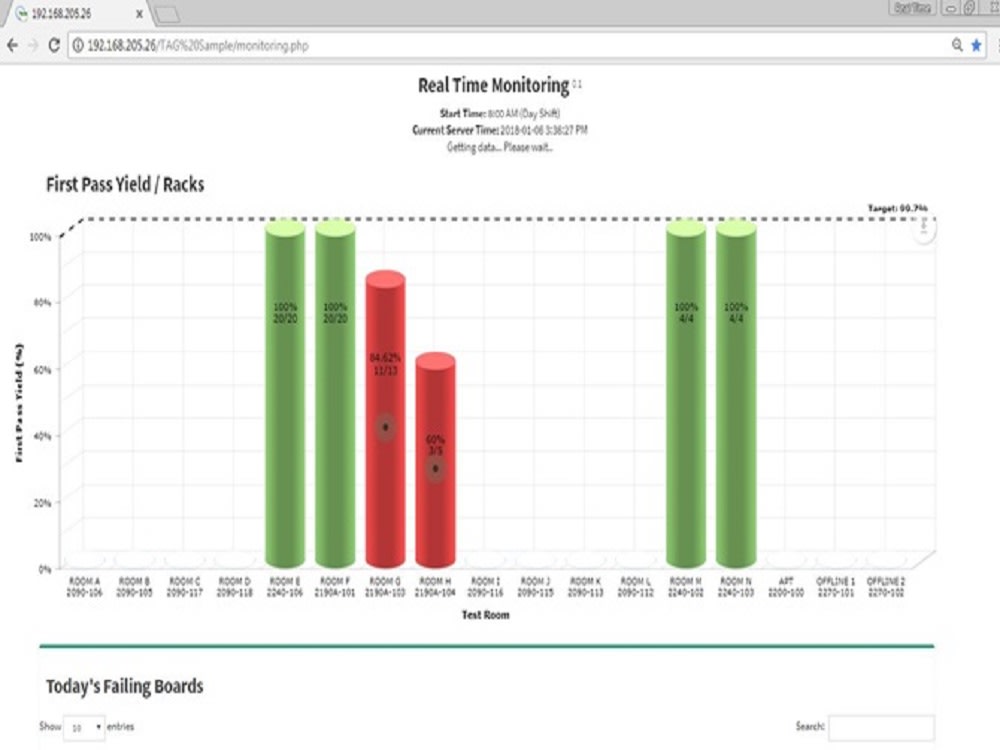
Task: Open the Show entries count dropdown
Action: (x=84, y=727)
